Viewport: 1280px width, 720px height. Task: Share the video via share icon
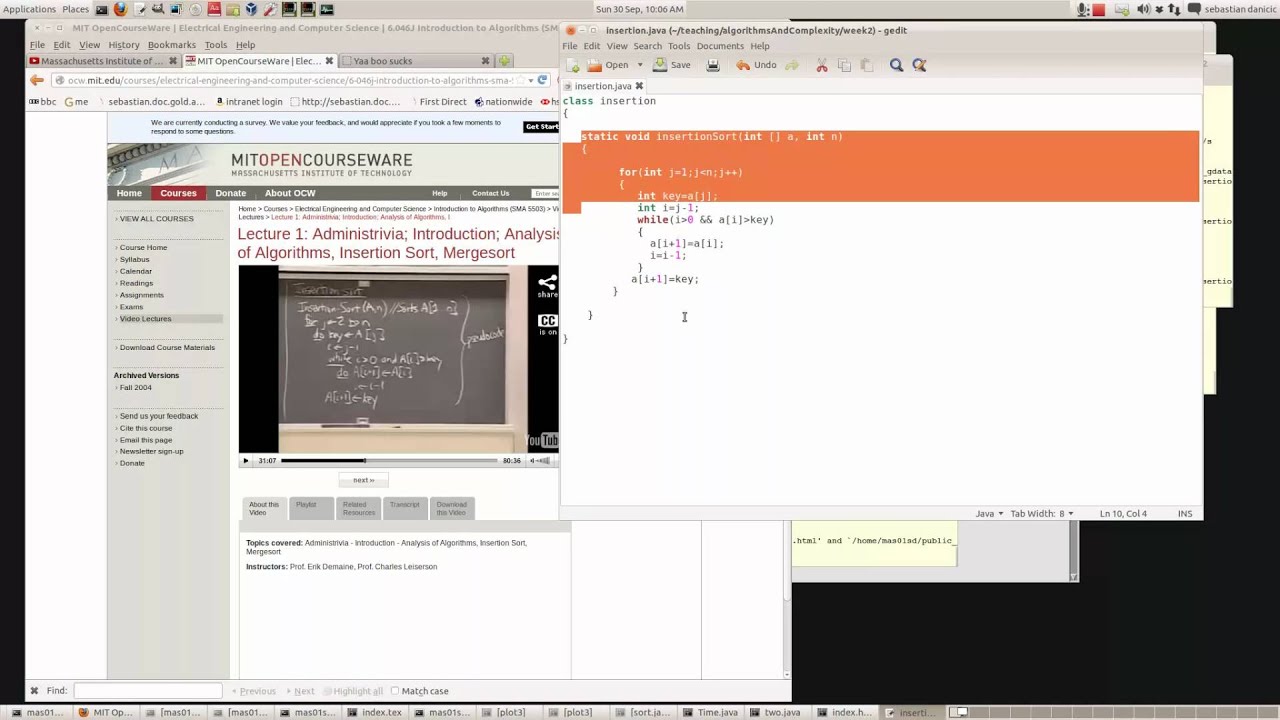tap(547, 287)
